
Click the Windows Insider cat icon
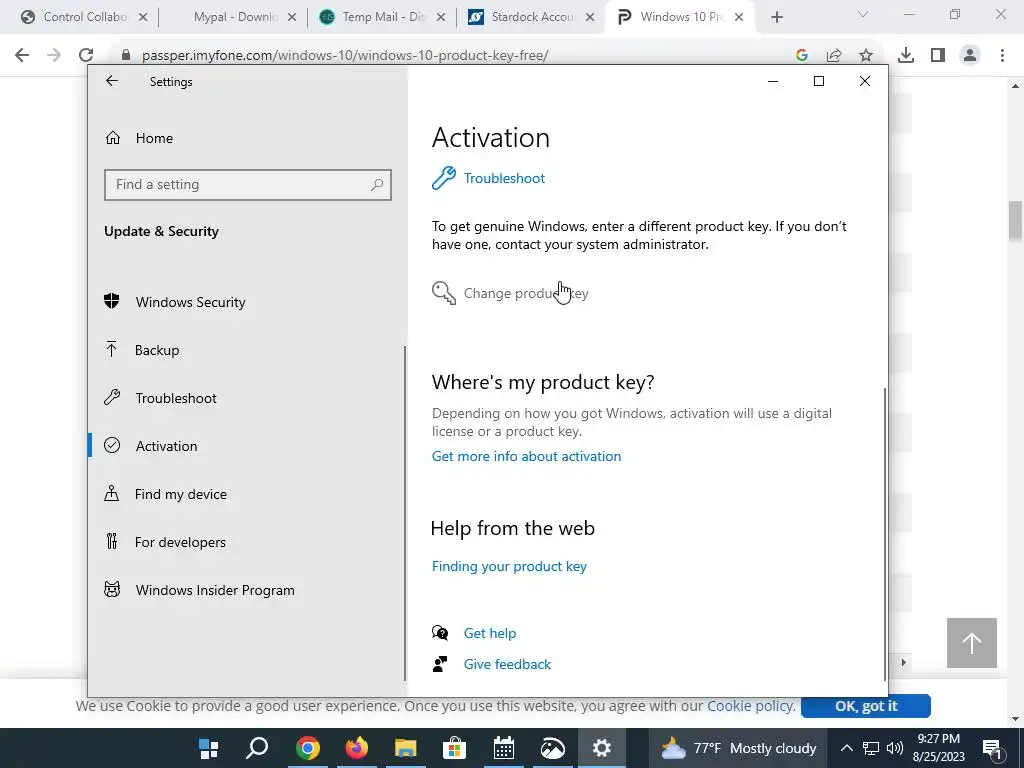point(112,589)
